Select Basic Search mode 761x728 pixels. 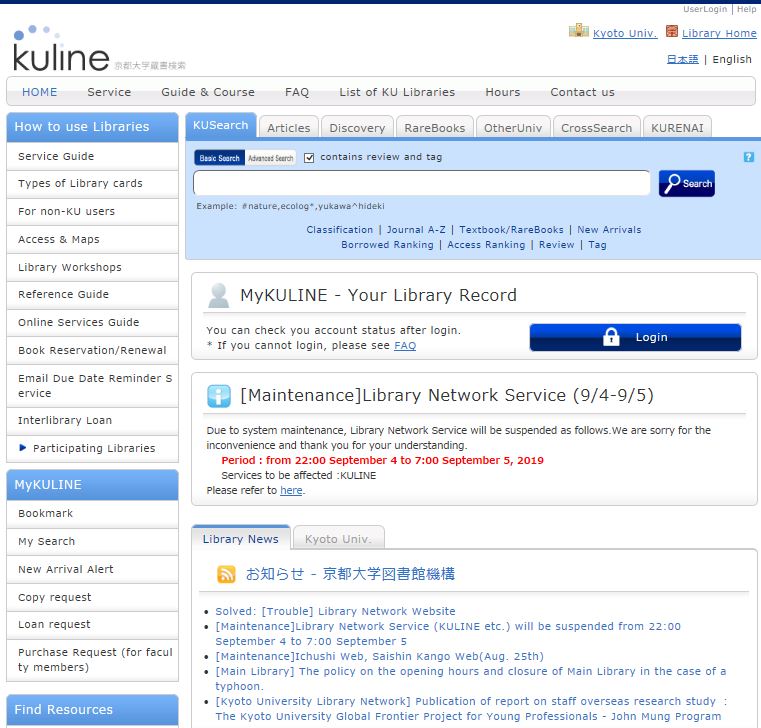click(x=219, y=158)
